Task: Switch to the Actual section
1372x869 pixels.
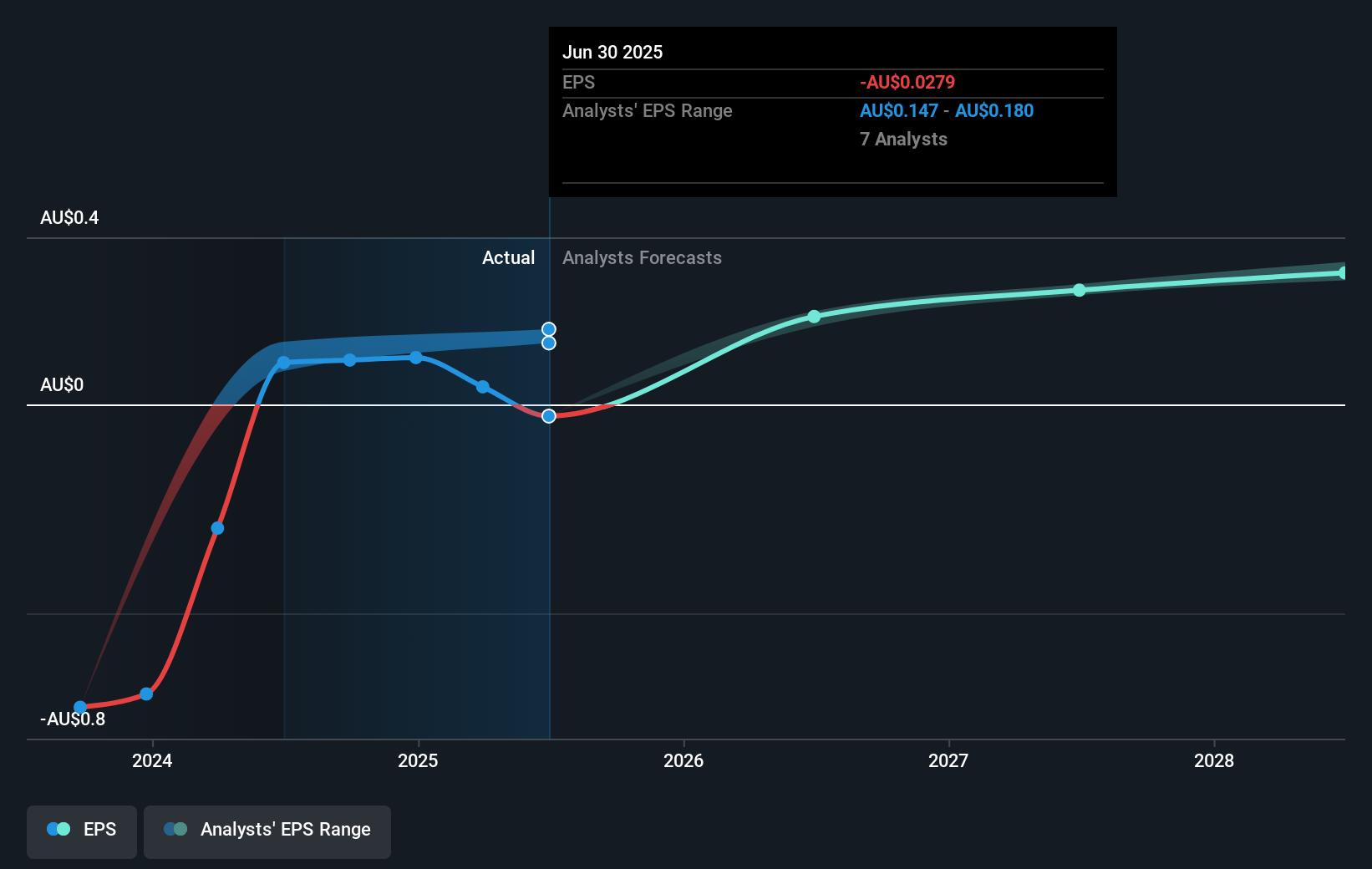Action: tap(508, 257)
